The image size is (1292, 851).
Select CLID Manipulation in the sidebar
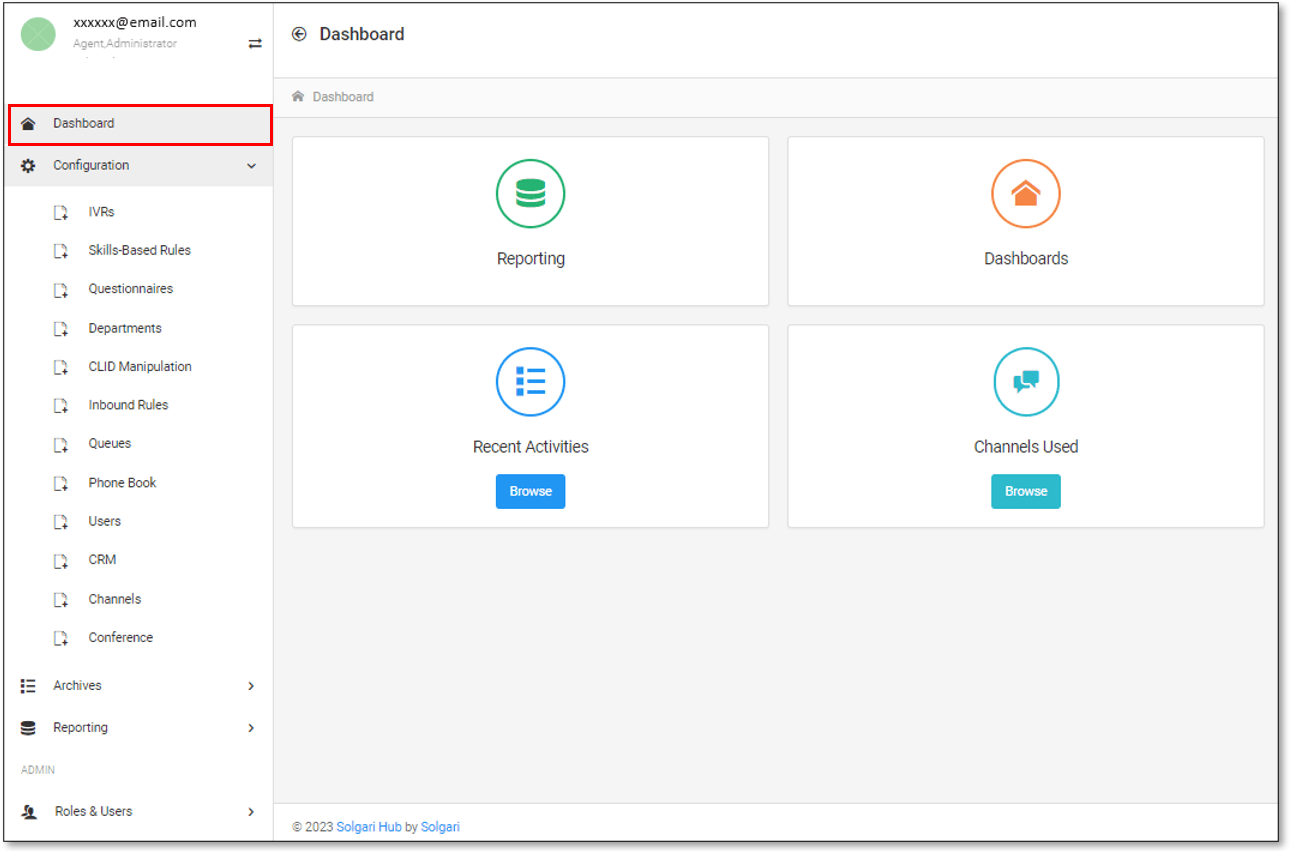[x=139, y=366]
